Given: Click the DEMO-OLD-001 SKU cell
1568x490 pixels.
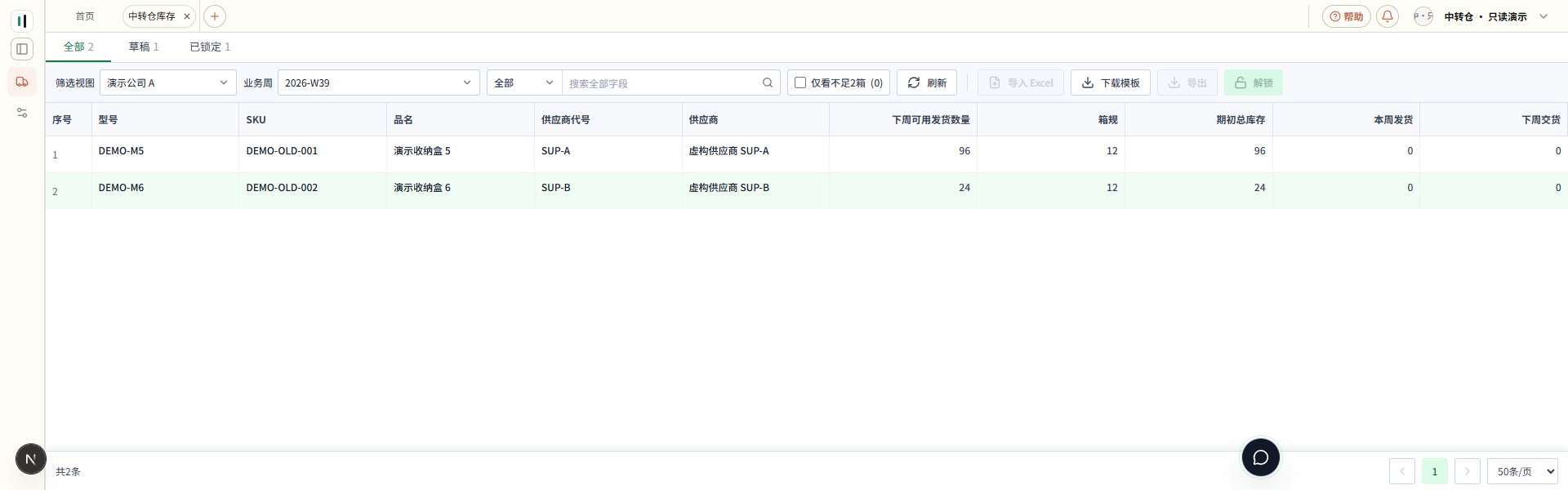Looking at the screenshot, I should click(x=313, y=154).
